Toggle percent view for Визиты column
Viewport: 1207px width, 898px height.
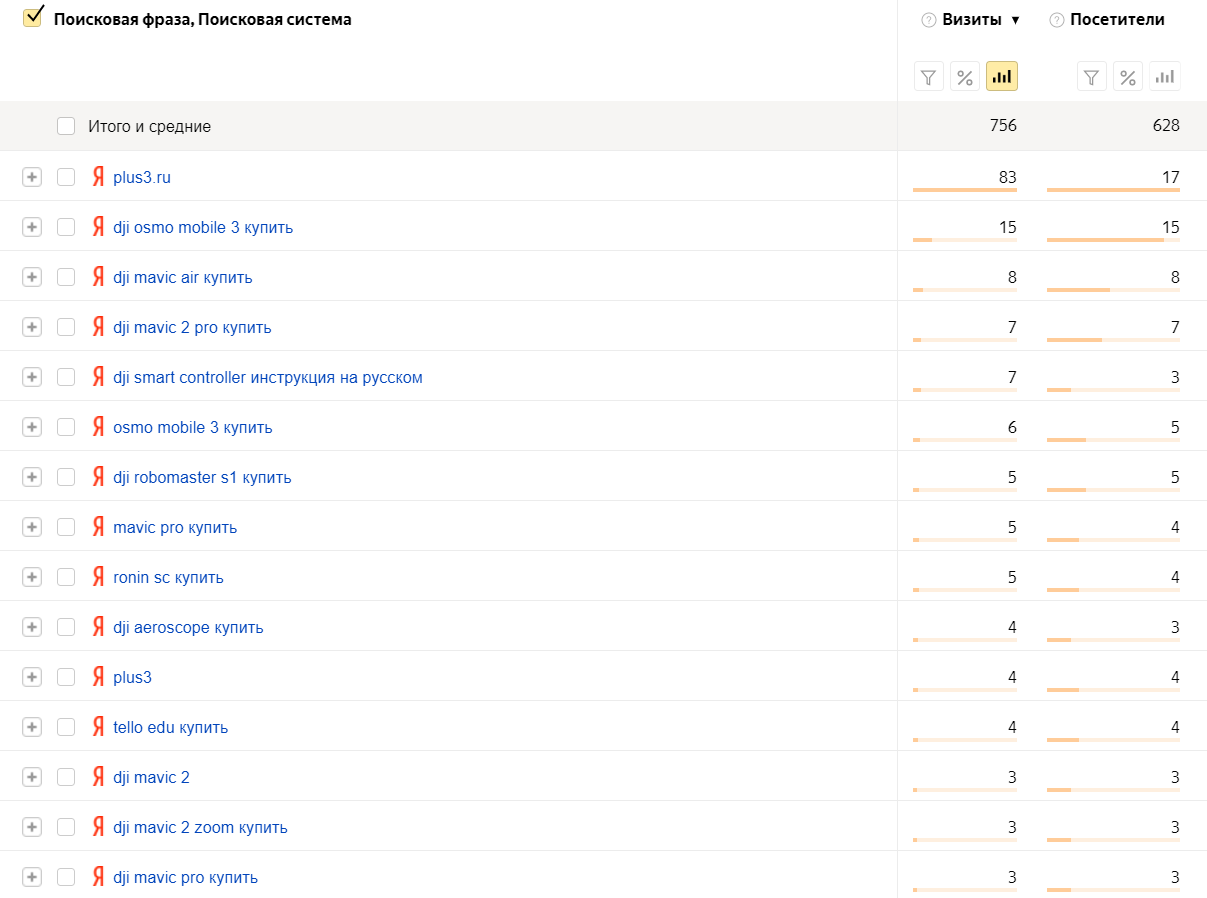point(965,77)
